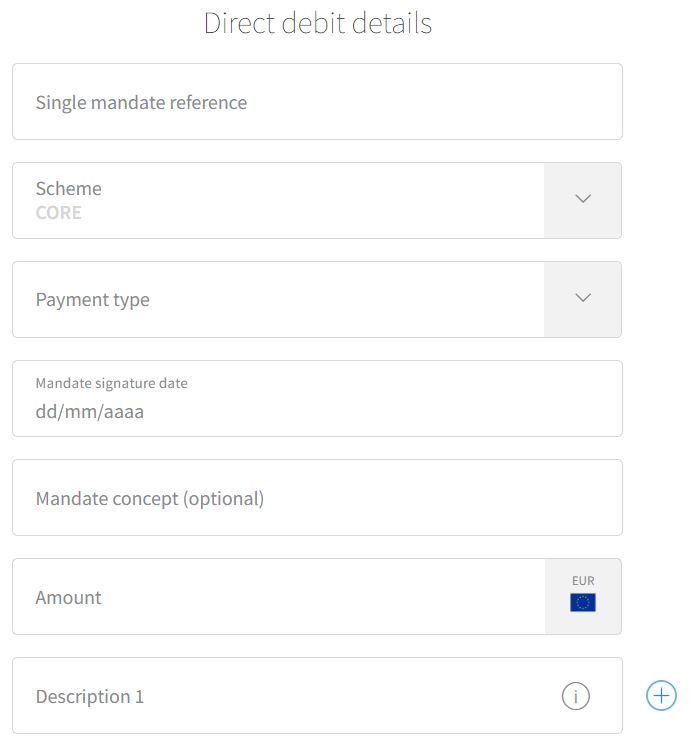Click the grey arrow box of Scheme
This screenshot has height=745, width=691.
coord(583,201)
